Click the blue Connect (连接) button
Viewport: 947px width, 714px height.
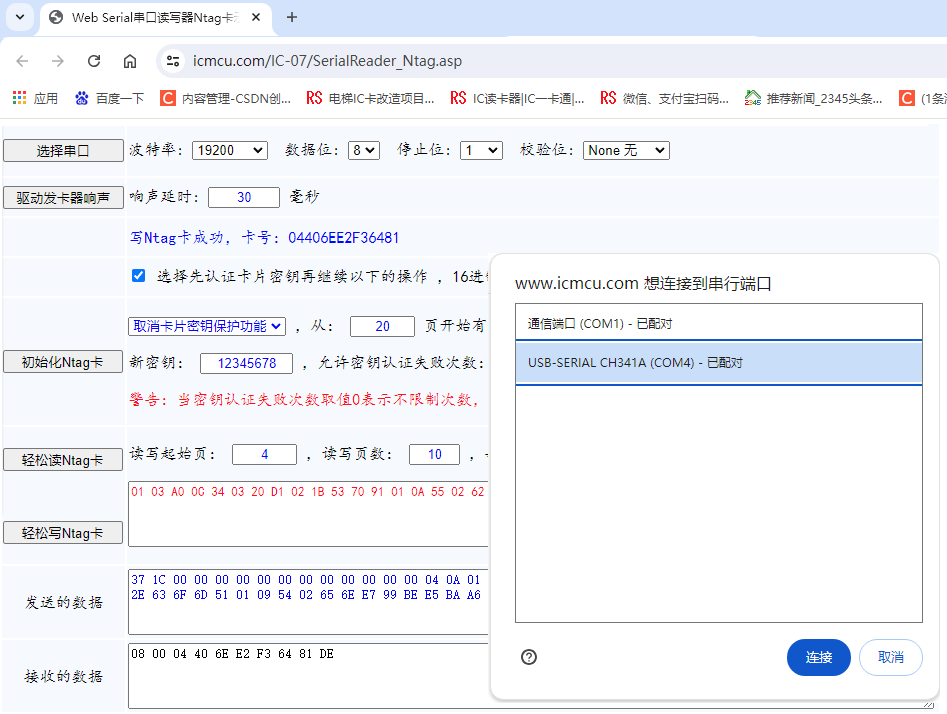coord(818,657)
